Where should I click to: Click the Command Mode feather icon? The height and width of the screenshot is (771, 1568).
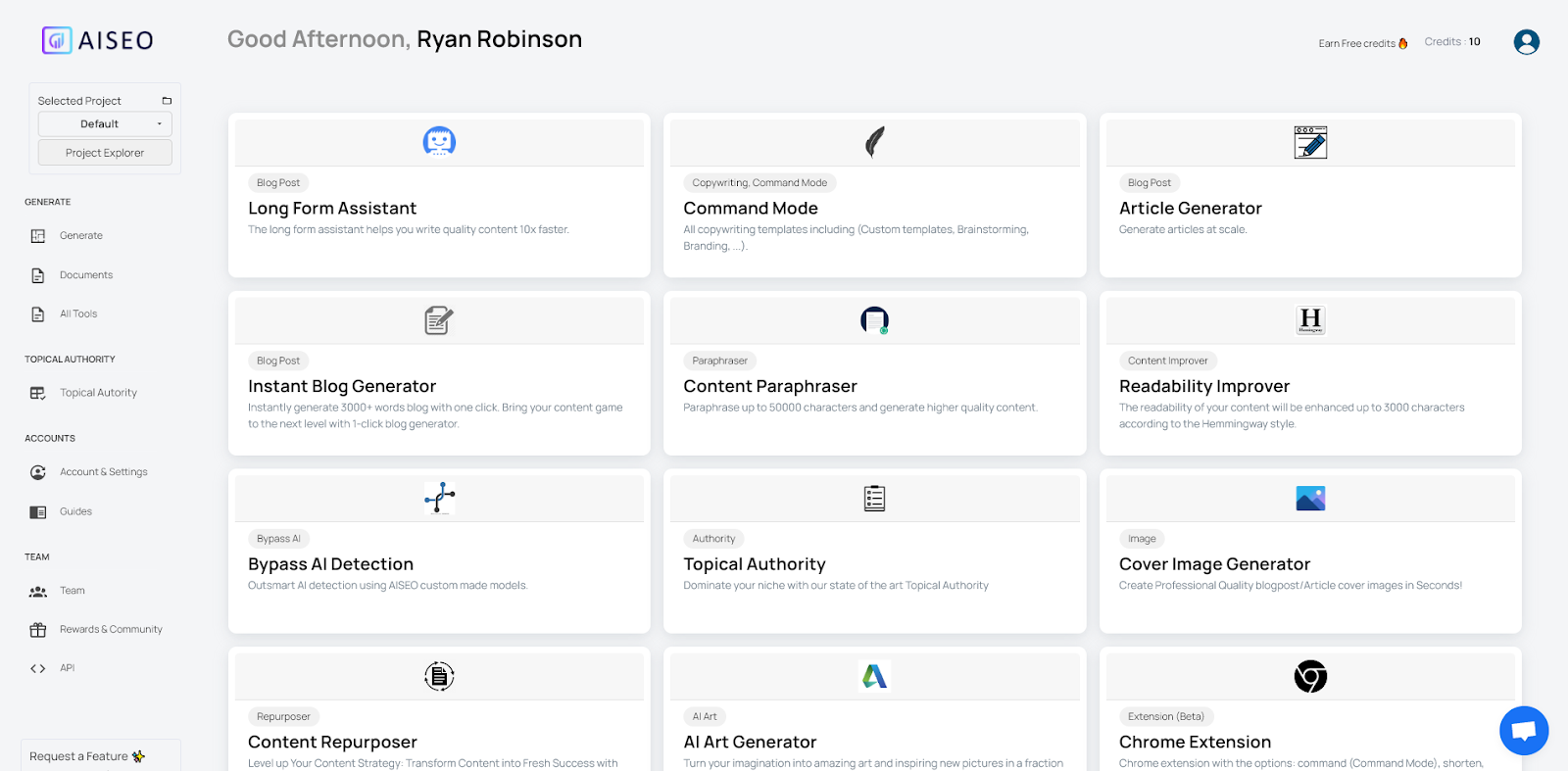pyautogui.click(x=875, y=142)
